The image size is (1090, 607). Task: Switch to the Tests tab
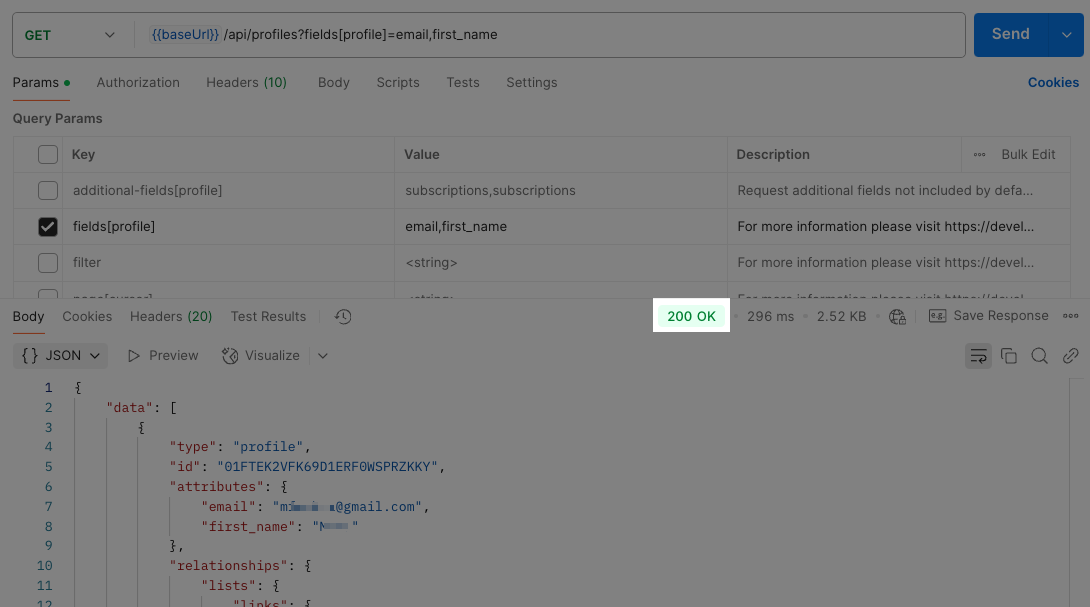click(x=463, y=82)
